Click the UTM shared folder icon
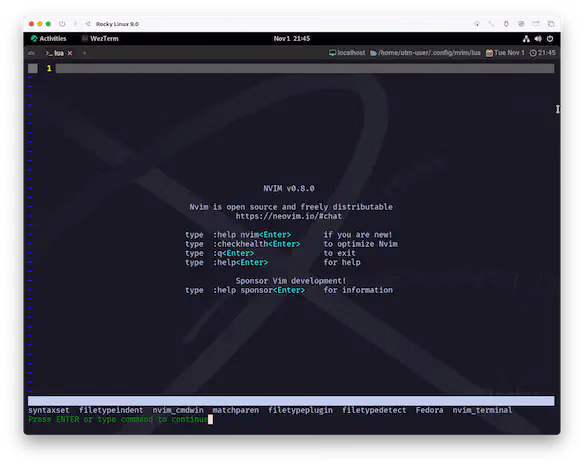584x466 pixels. (x=536, y=24)
